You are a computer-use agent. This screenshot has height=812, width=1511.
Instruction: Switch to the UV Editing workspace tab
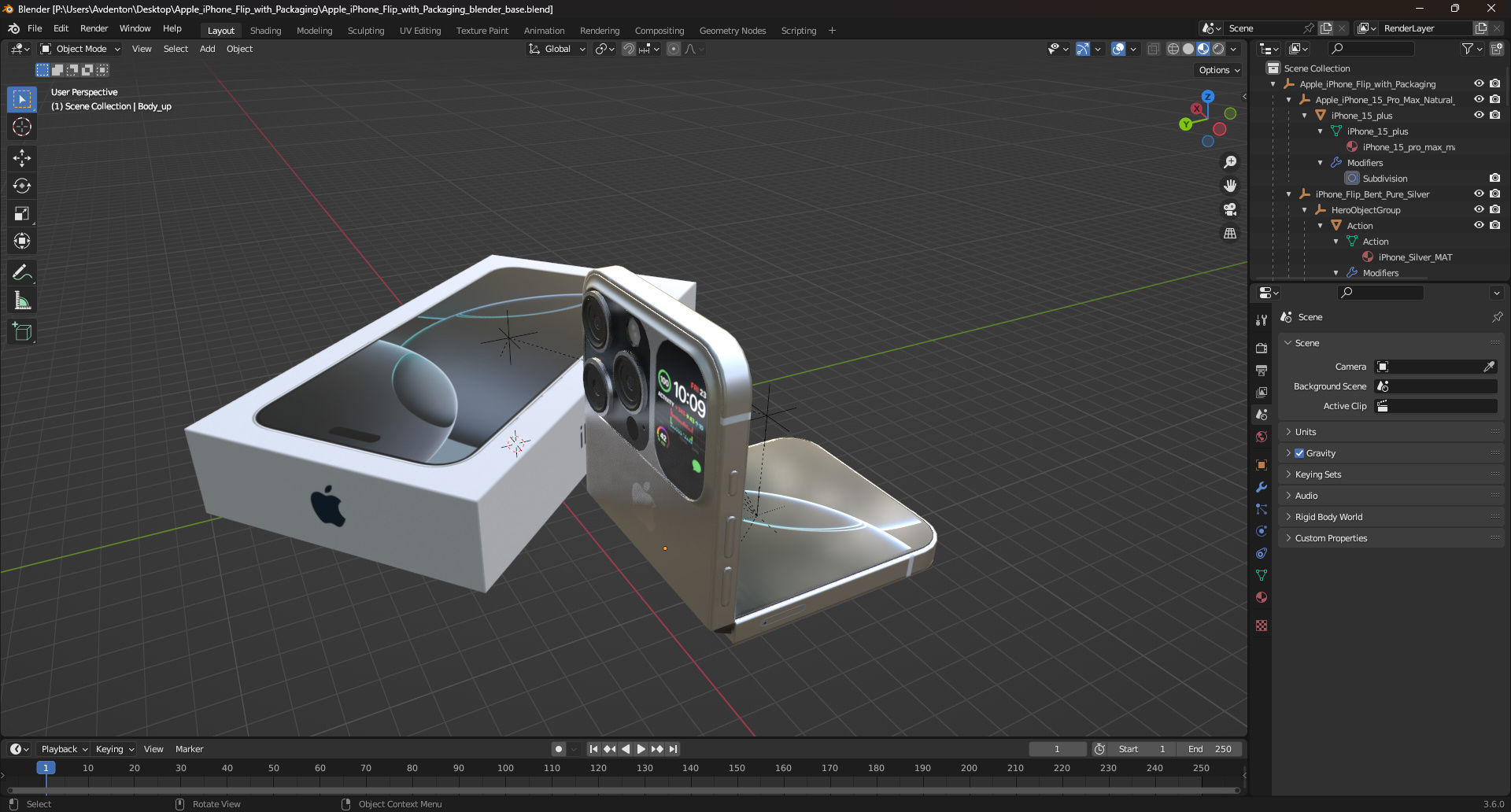(420, 31)
